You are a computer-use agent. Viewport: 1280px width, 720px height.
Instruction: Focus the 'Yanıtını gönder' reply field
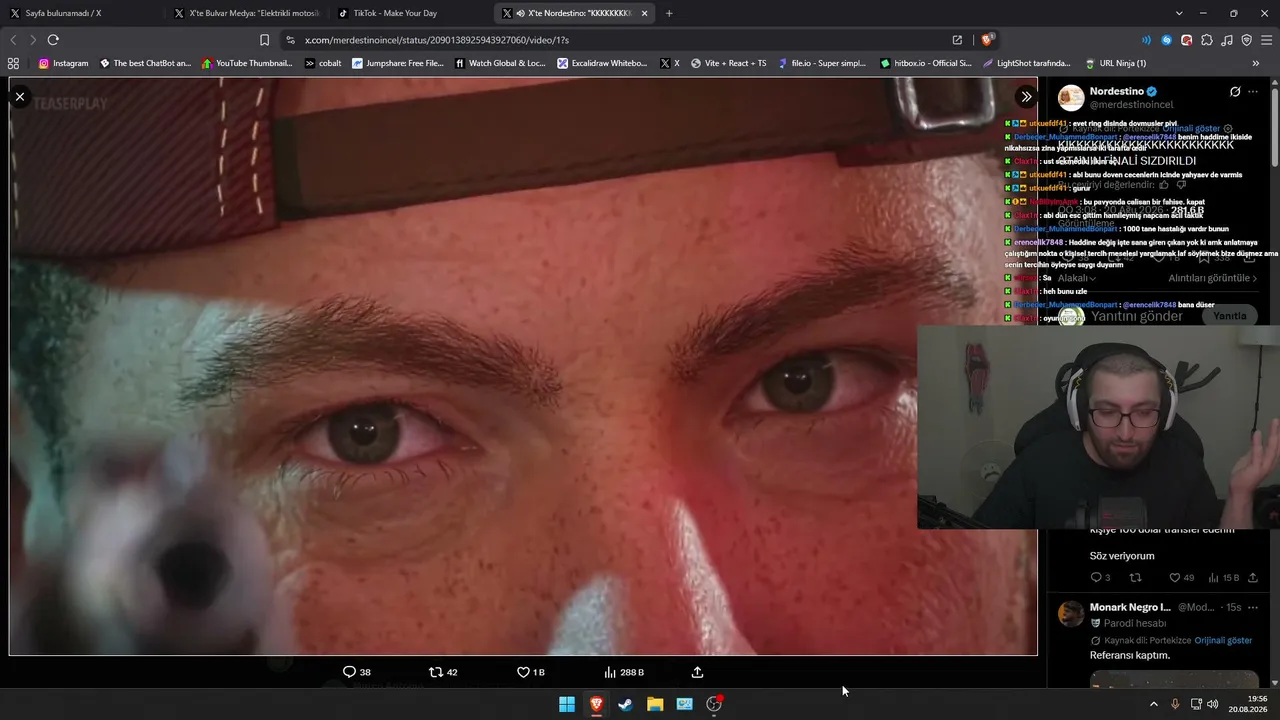point(1137,316)
